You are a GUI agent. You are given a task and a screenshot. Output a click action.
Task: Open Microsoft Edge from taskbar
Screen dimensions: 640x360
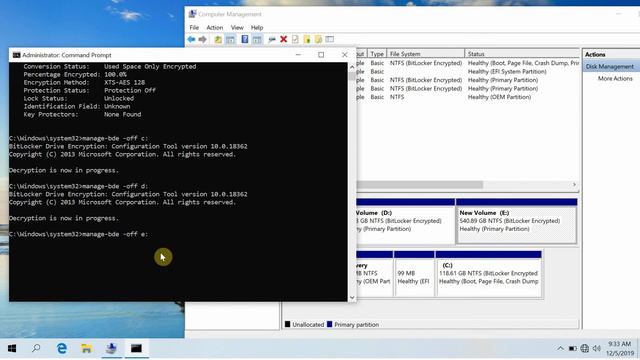point(62,348)
